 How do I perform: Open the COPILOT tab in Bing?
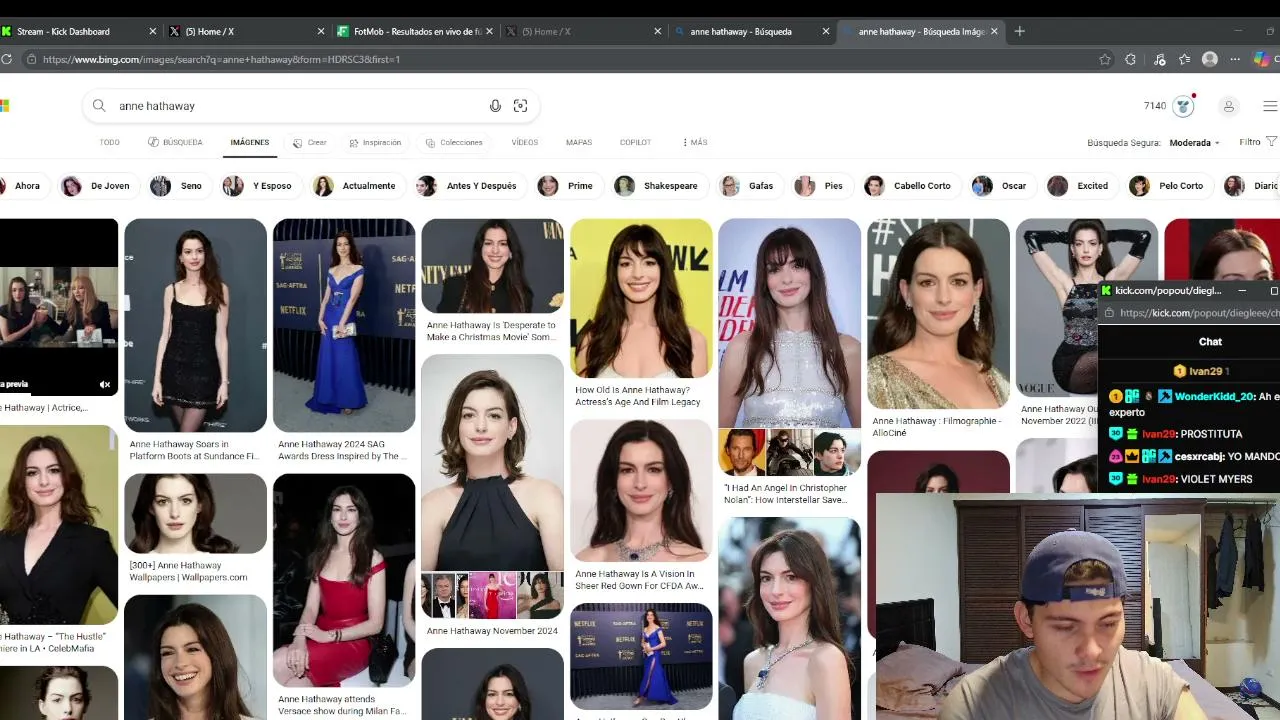click(x=635, y=142)
